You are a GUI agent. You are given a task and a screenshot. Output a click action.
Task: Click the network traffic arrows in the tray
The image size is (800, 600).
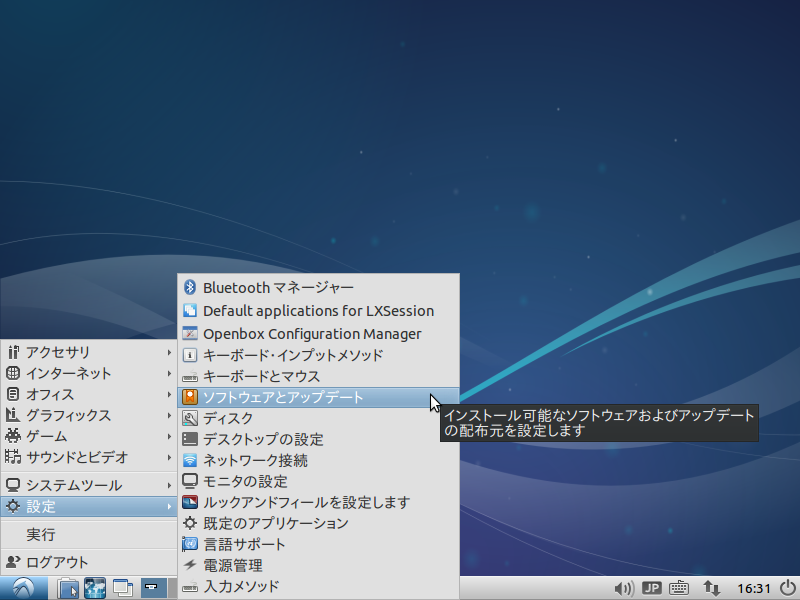point(713,588)
